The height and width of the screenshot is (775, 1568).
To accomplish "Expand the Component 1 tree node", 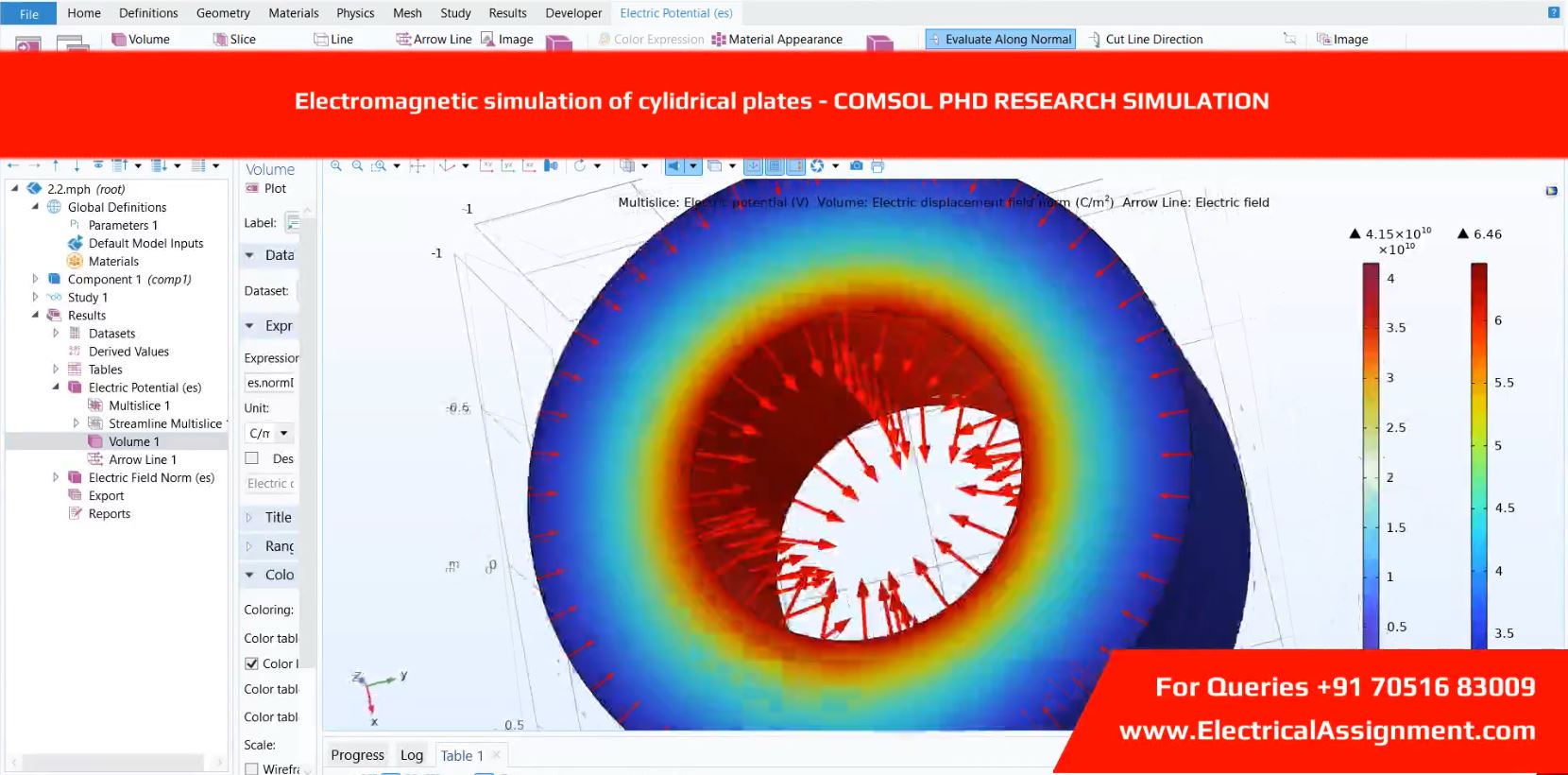I will click(36, 279).
